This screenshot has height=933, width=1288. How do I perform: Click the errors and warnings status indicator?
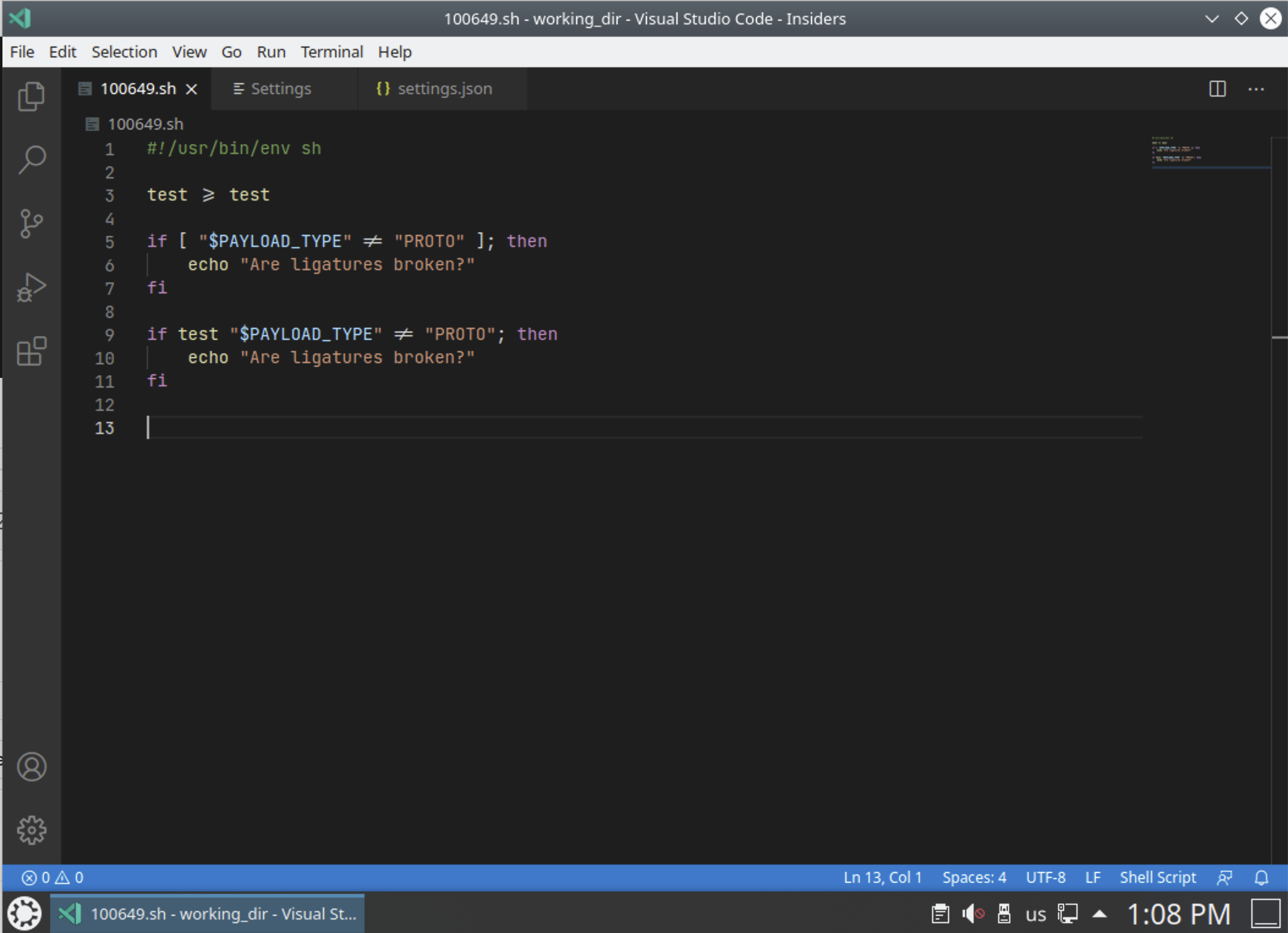pyautogui.click(x=51, y=877)
